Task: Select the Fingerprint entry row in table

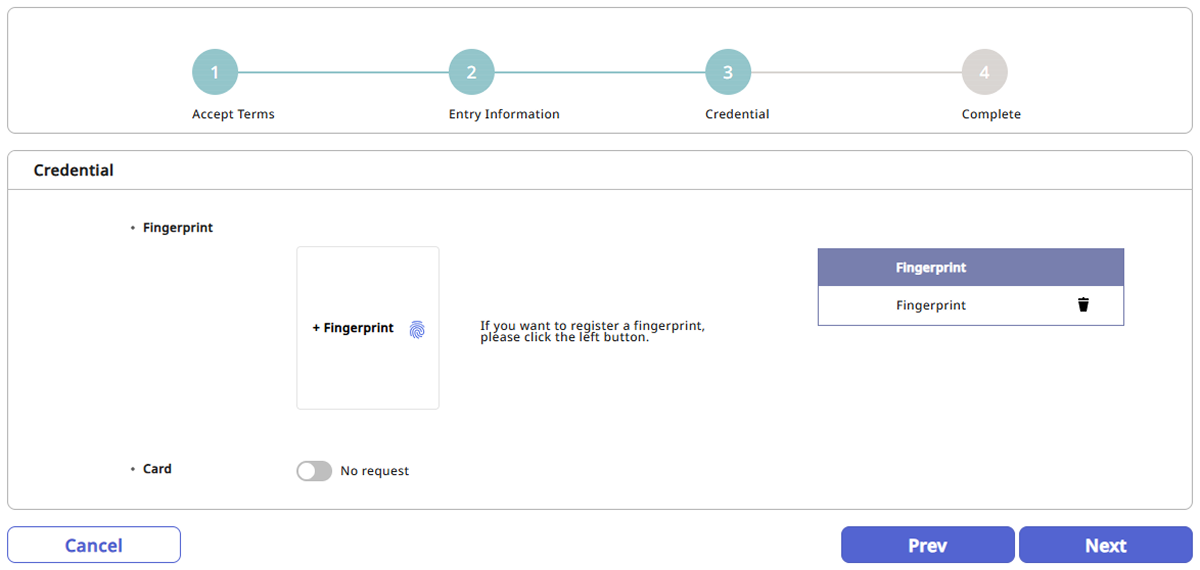Action: click(931, 306)
